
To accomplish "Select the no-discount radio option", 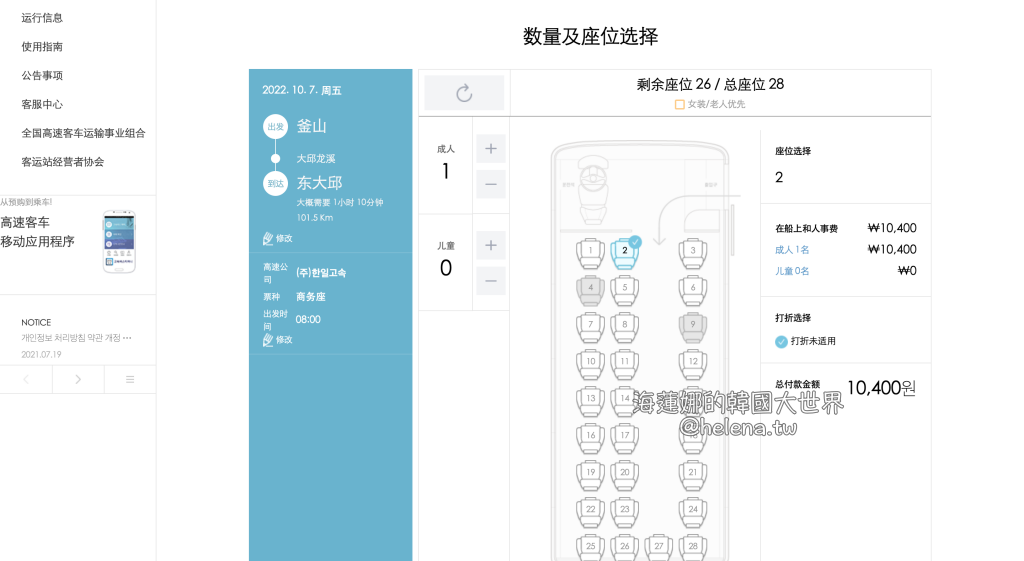I will coord(781,341).
